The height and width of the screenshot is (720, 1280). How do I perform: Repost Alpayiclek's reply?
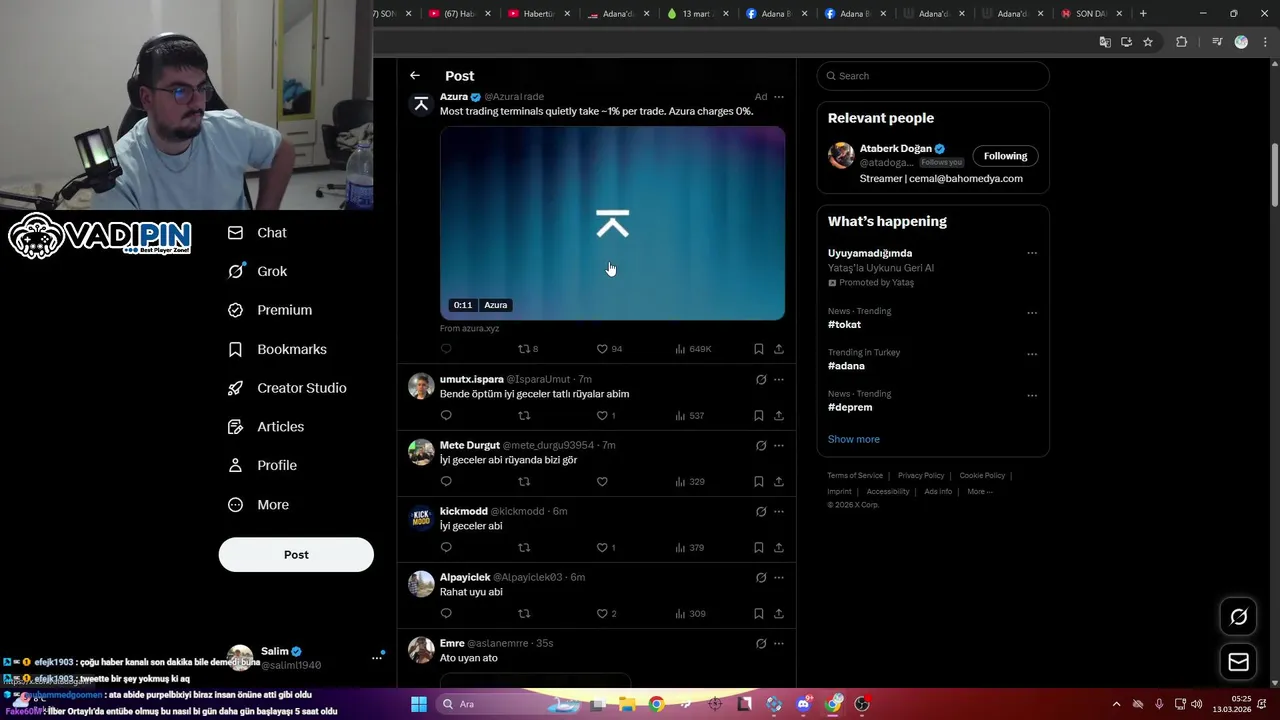coord(523,613)
